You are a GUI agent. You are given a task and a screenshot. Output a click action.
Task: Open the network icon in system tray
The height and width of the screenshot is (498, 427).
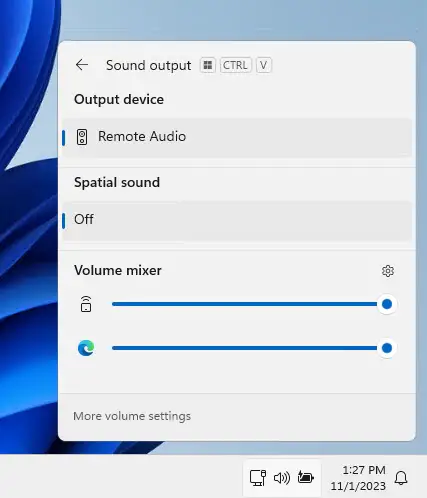point(258,478)
